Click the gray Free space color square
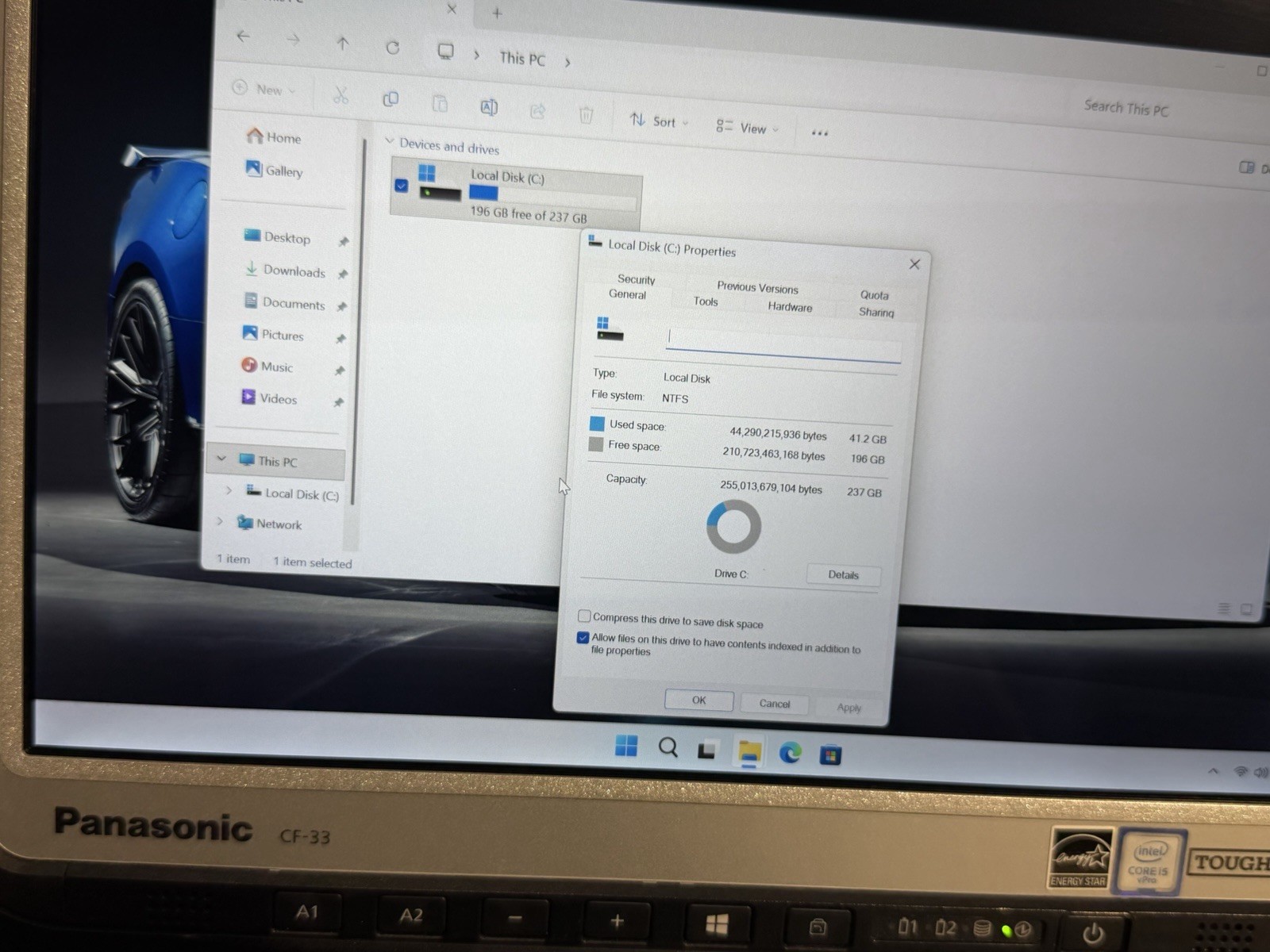Image resolution: width=1270 pixels, height=952 pixels. pyautogui.click(x=595, y=444)
